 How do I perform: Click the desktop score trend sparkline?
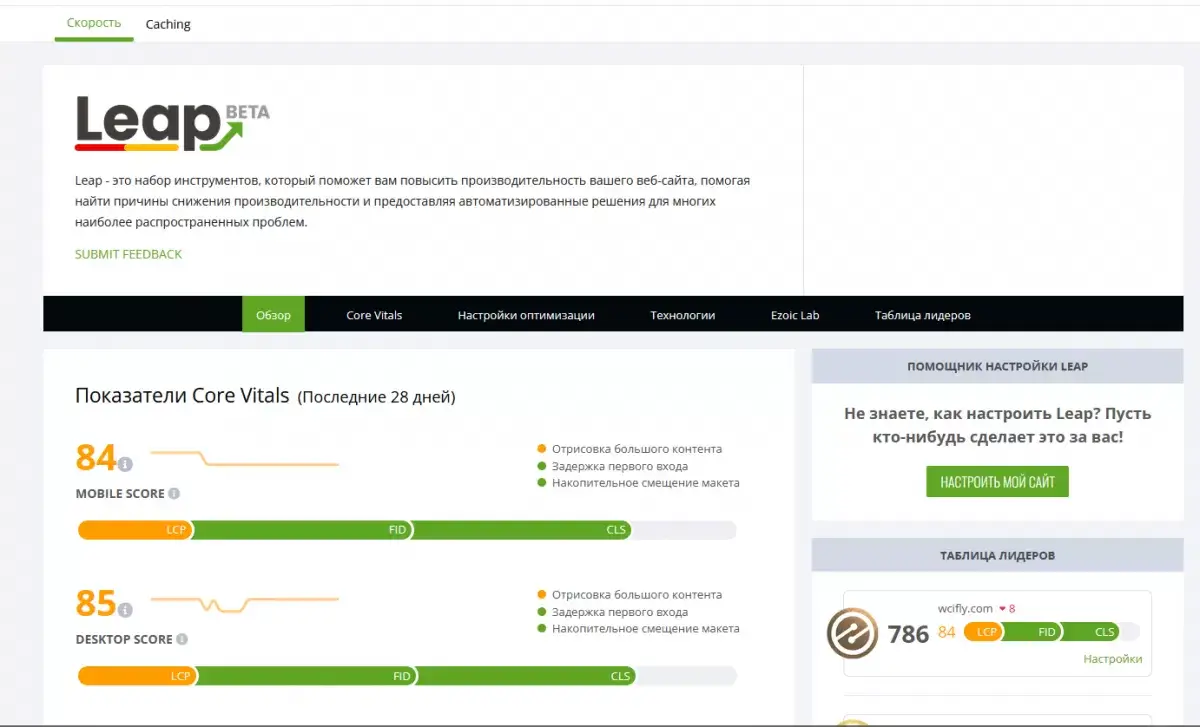(245, 604)
